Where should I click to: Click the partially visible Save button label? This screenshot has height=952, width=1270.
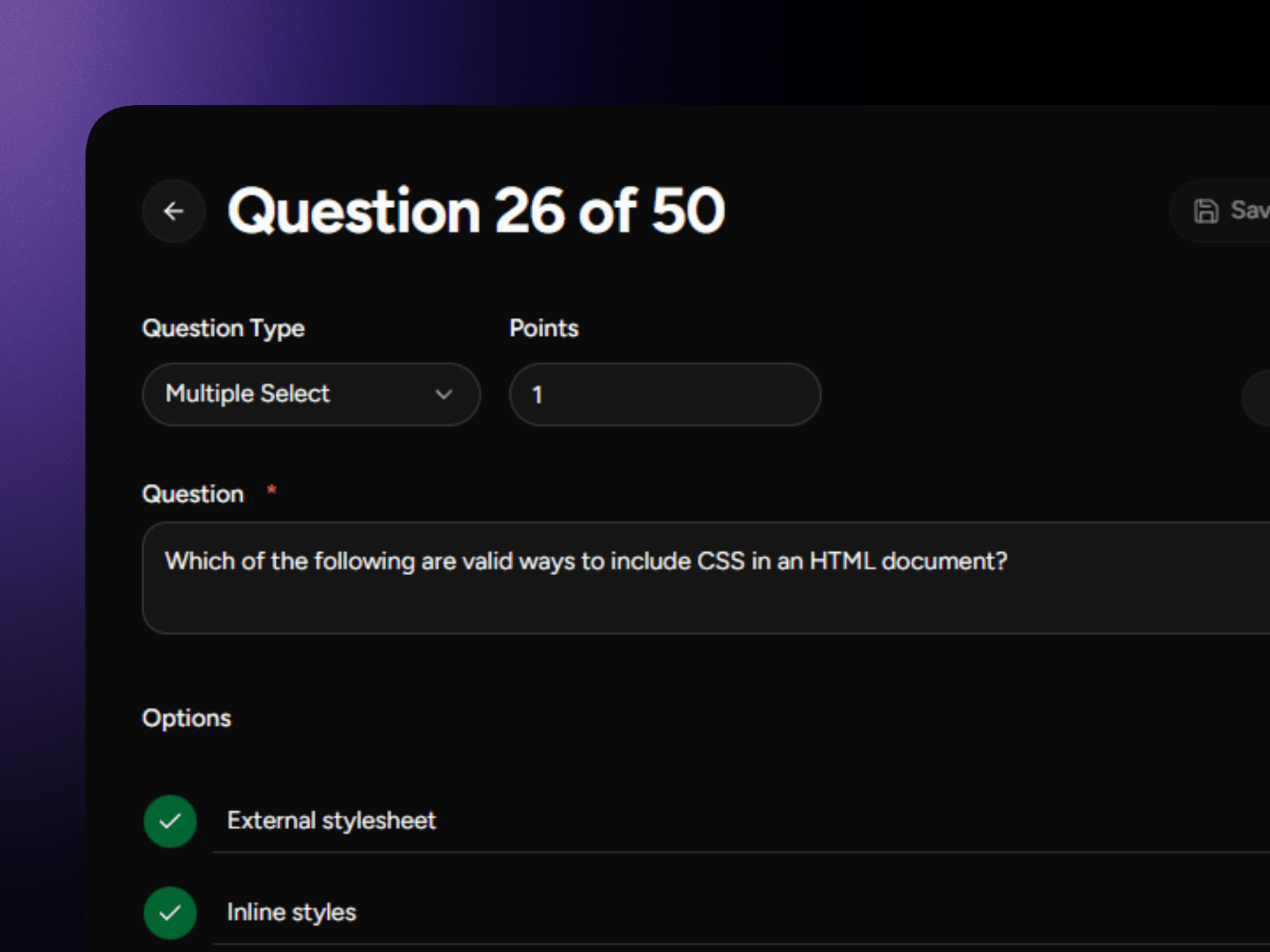(1249, 210)
